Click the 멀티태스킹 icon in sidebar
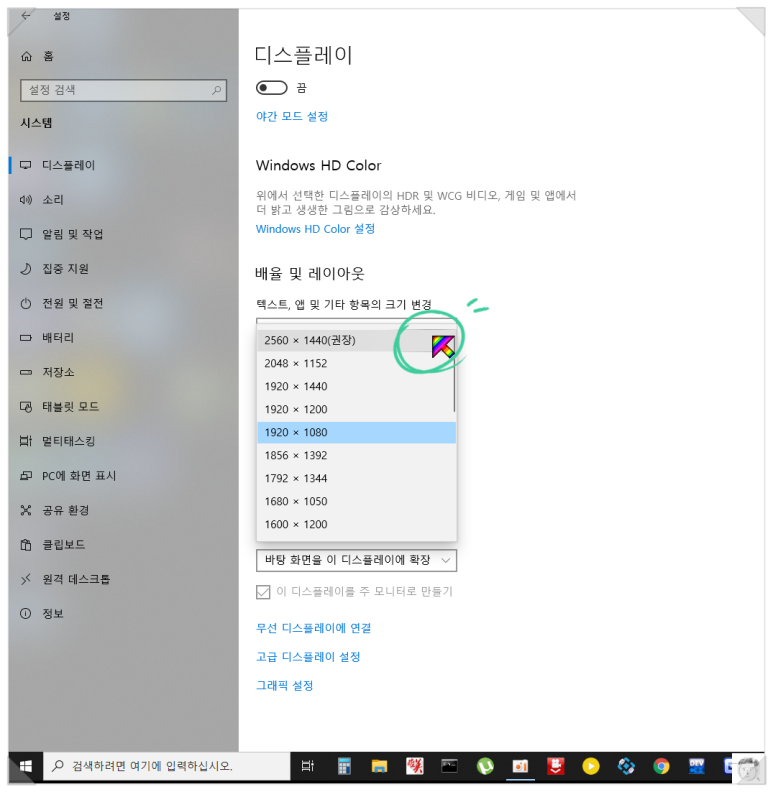773x792 pixels. tap(26, 441)
